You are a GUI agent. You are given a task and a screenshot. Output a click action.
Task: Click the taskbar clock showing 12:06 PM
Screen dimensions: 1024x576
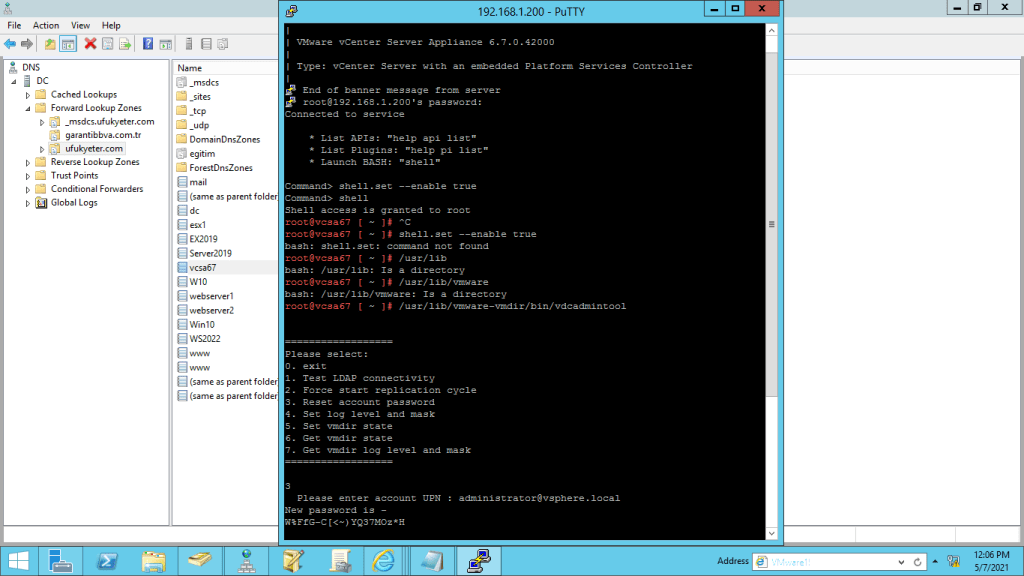991,562
